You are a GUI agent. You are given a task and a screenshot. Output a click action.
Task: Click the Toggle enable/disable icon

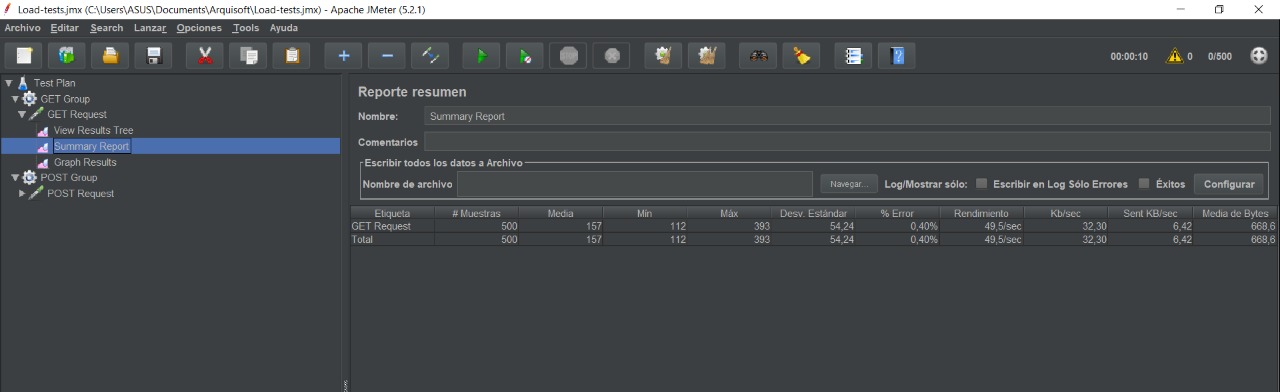pos(430,56)
